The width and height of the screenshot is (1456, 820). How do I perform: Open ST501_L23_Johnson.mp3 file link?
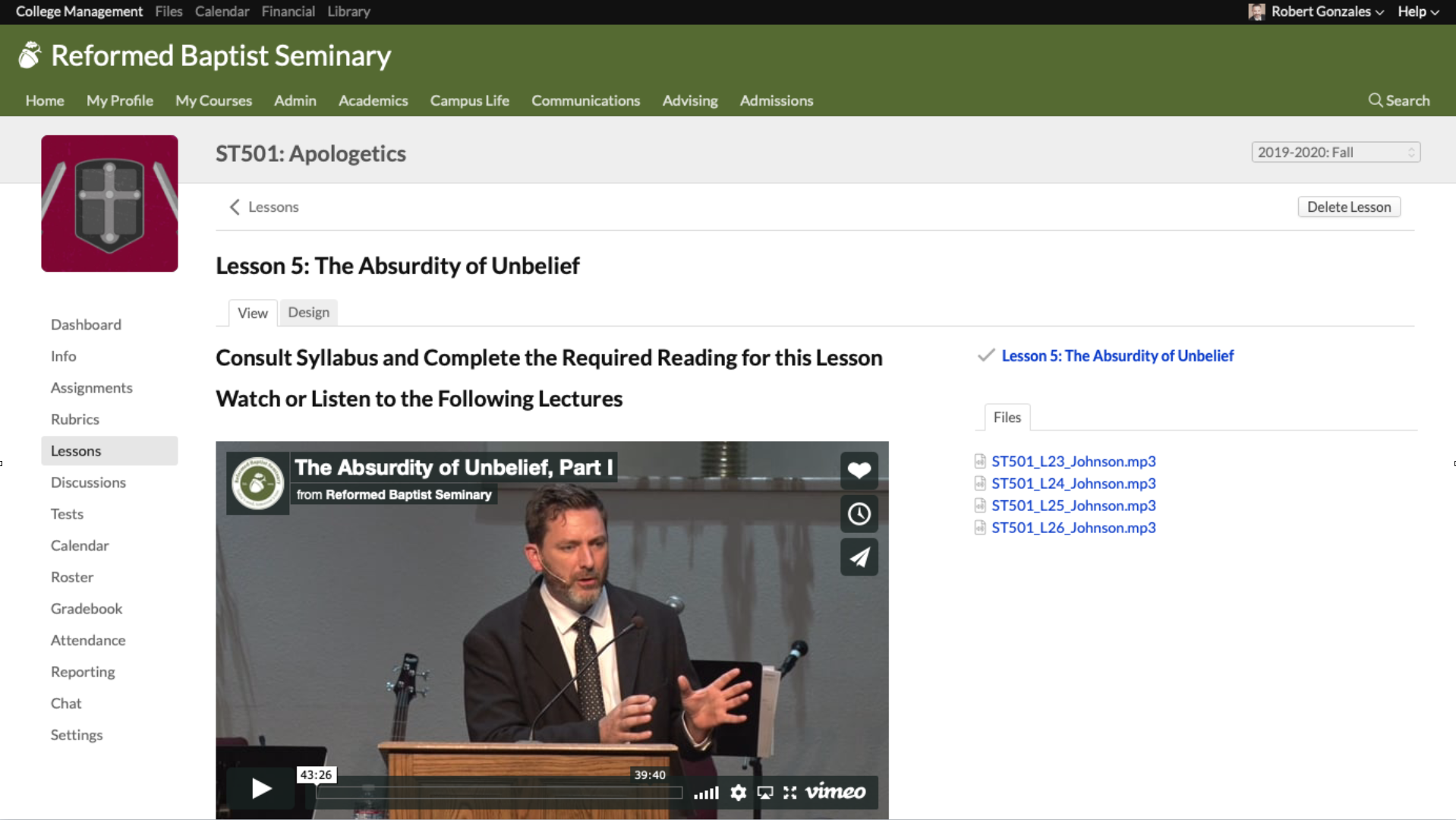point(1073,462)
